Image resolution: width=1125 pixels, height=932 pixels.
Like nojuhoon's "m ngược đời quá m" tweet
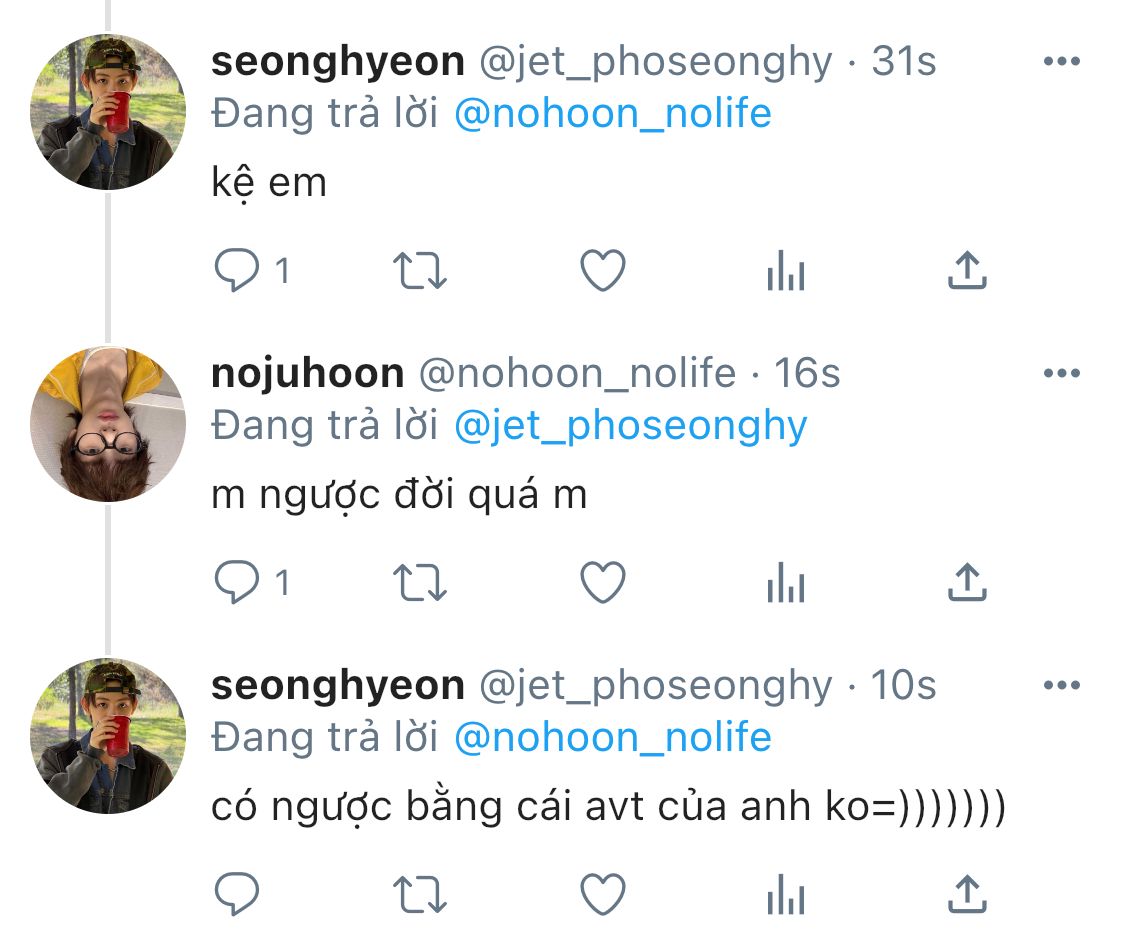603,582
